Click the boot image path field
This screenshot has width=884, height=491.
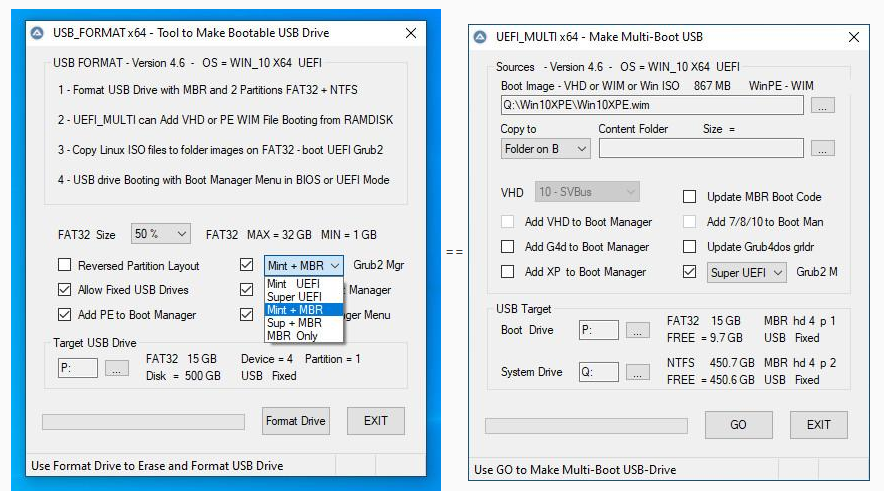pyautogui.click(x=652, y=105)
